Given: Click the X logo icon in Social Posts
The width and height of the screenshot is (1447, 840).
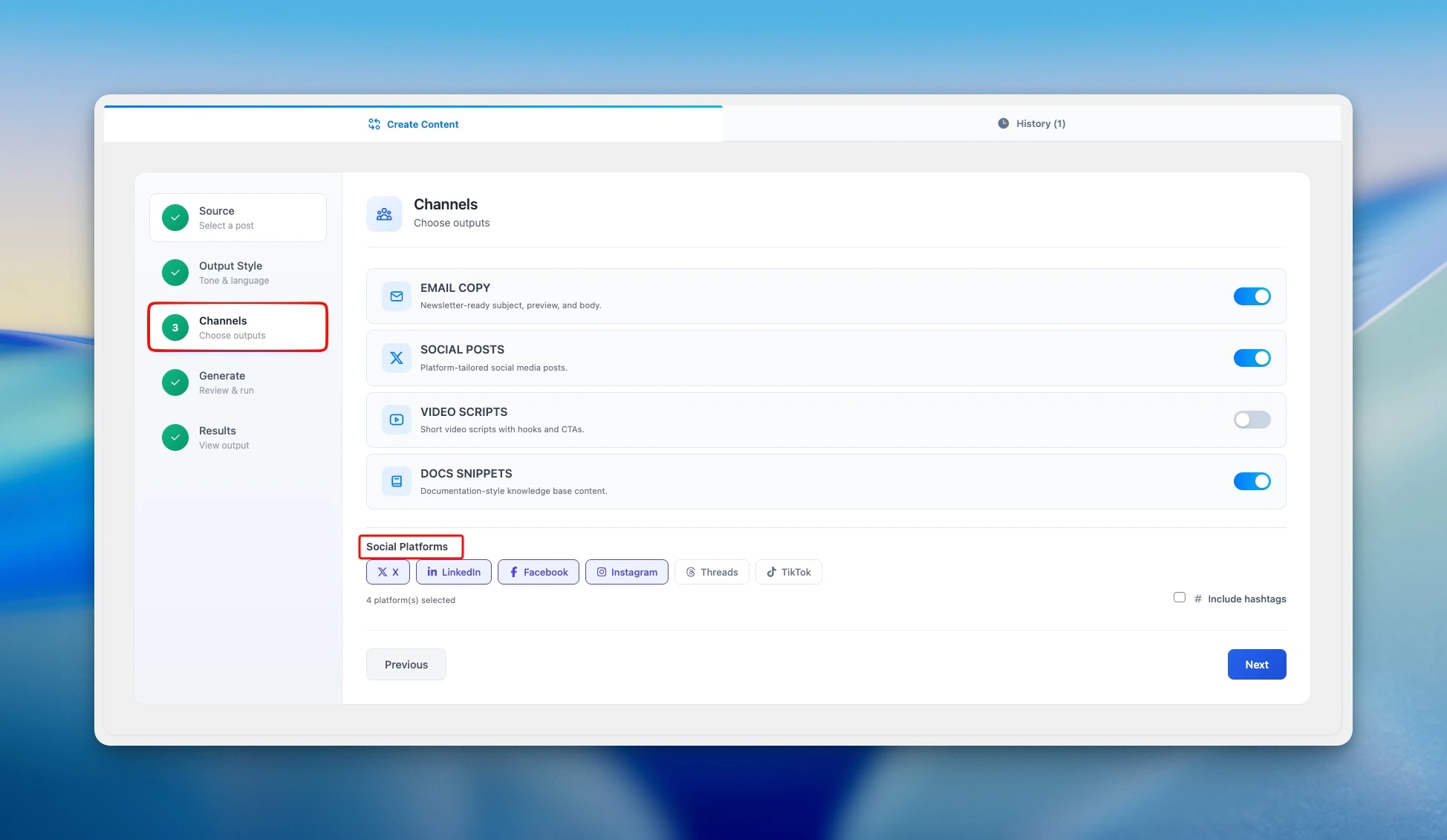Looking at the screenshot, I should tap(396, 358).
